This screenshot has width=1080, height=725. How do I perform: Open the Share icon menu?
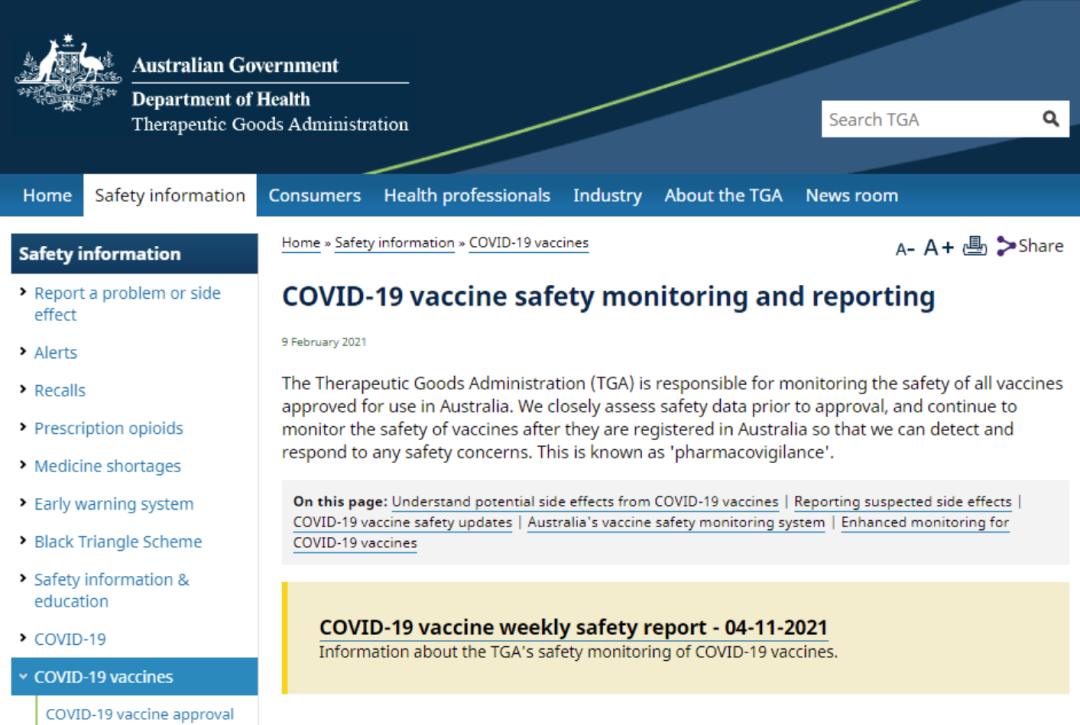[x=1030, y=246]
